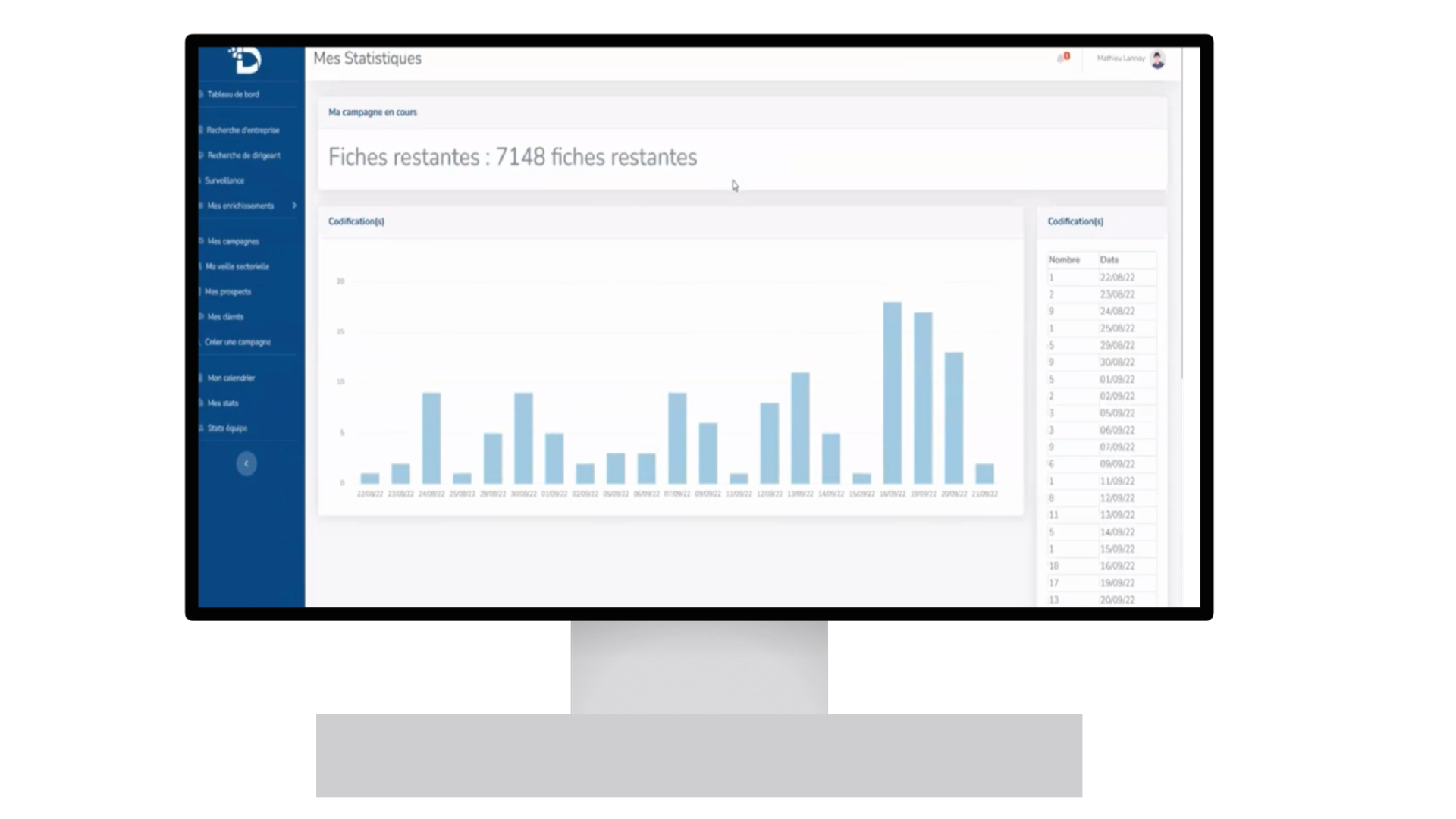Click the D logo in the sidebar
The width and height of the screenshot is (1456, 819).
coord(246,60)
